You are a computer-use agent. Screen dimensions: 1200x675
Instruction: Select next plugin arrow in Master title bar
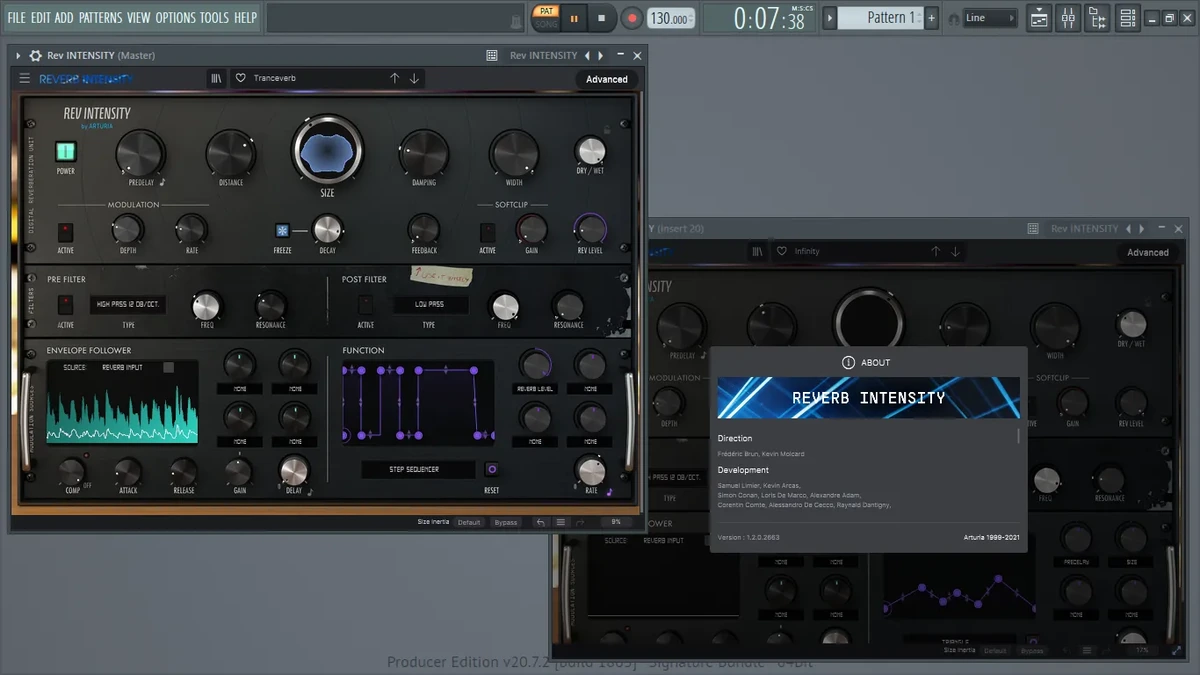pyautogui.click(x=600, y=55)
